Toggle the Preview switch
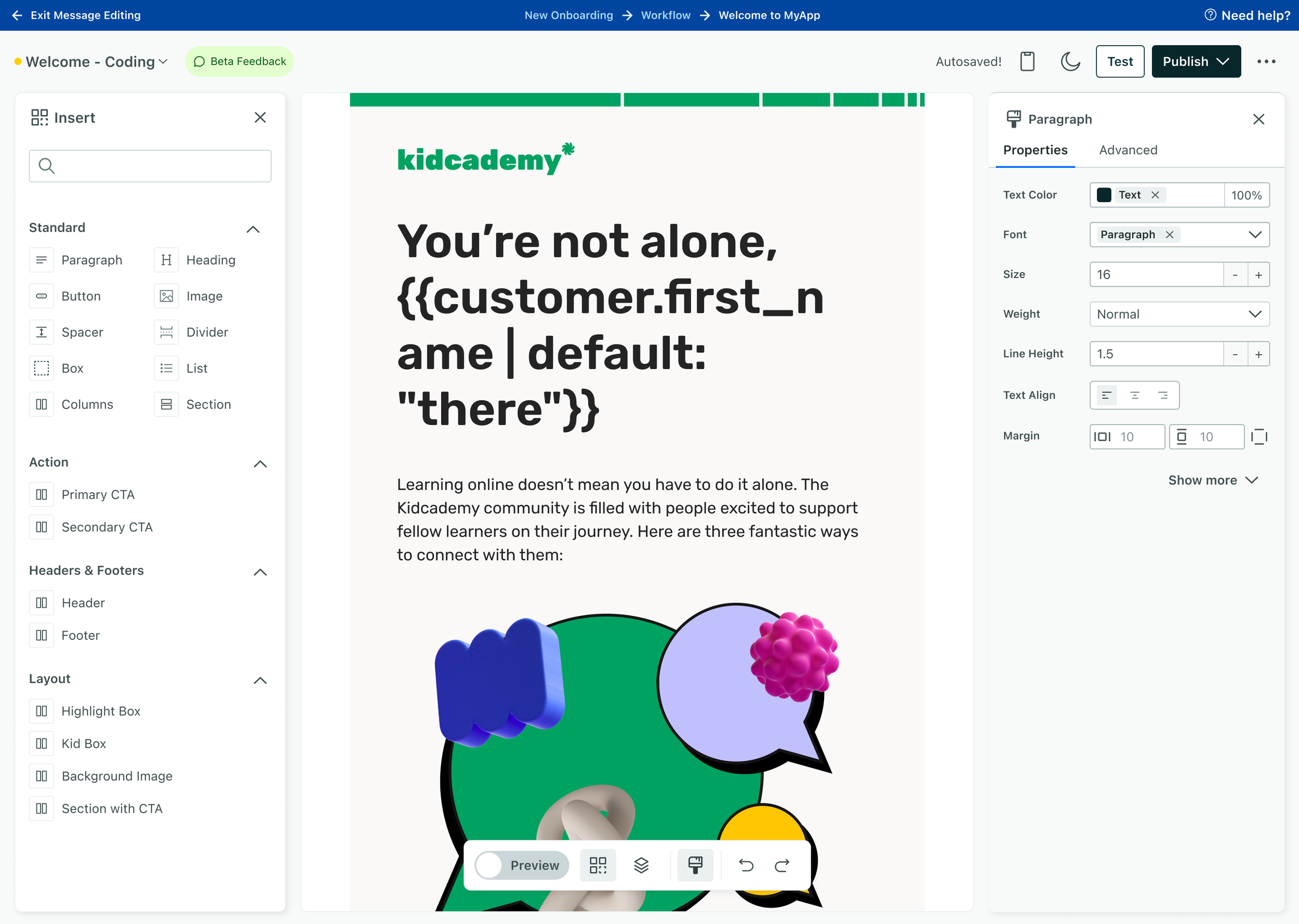The image size is (1299, 924). pos(522,865)
